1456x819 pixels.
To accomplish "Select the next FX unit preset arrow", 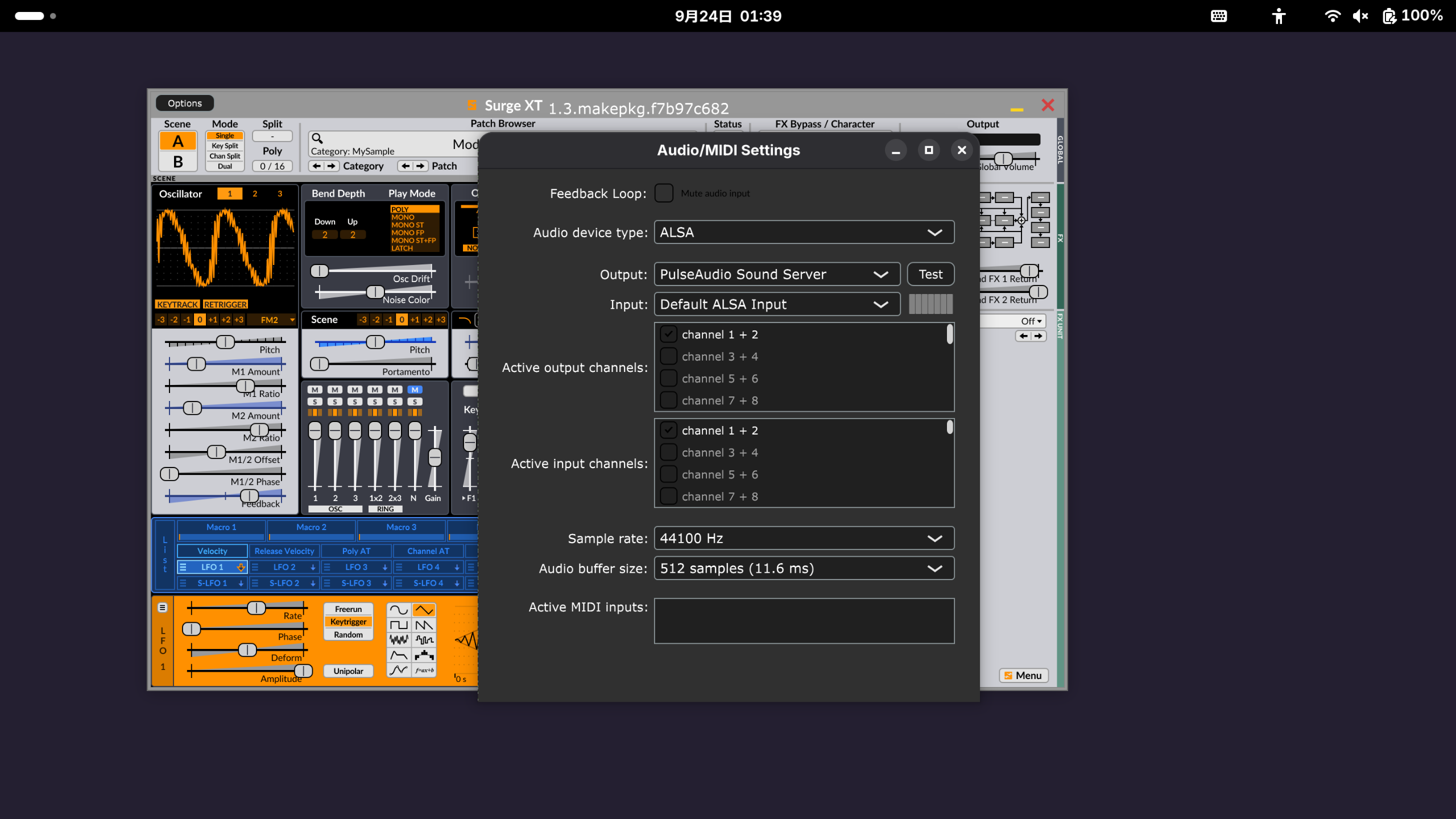I will [1038, 336].
